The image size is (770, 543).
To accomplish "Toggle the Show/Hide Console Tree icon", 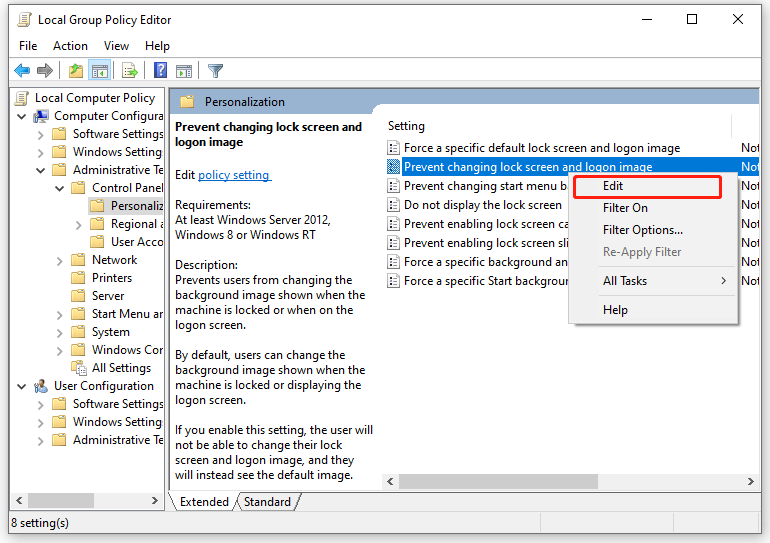I will tap(100, 71).
